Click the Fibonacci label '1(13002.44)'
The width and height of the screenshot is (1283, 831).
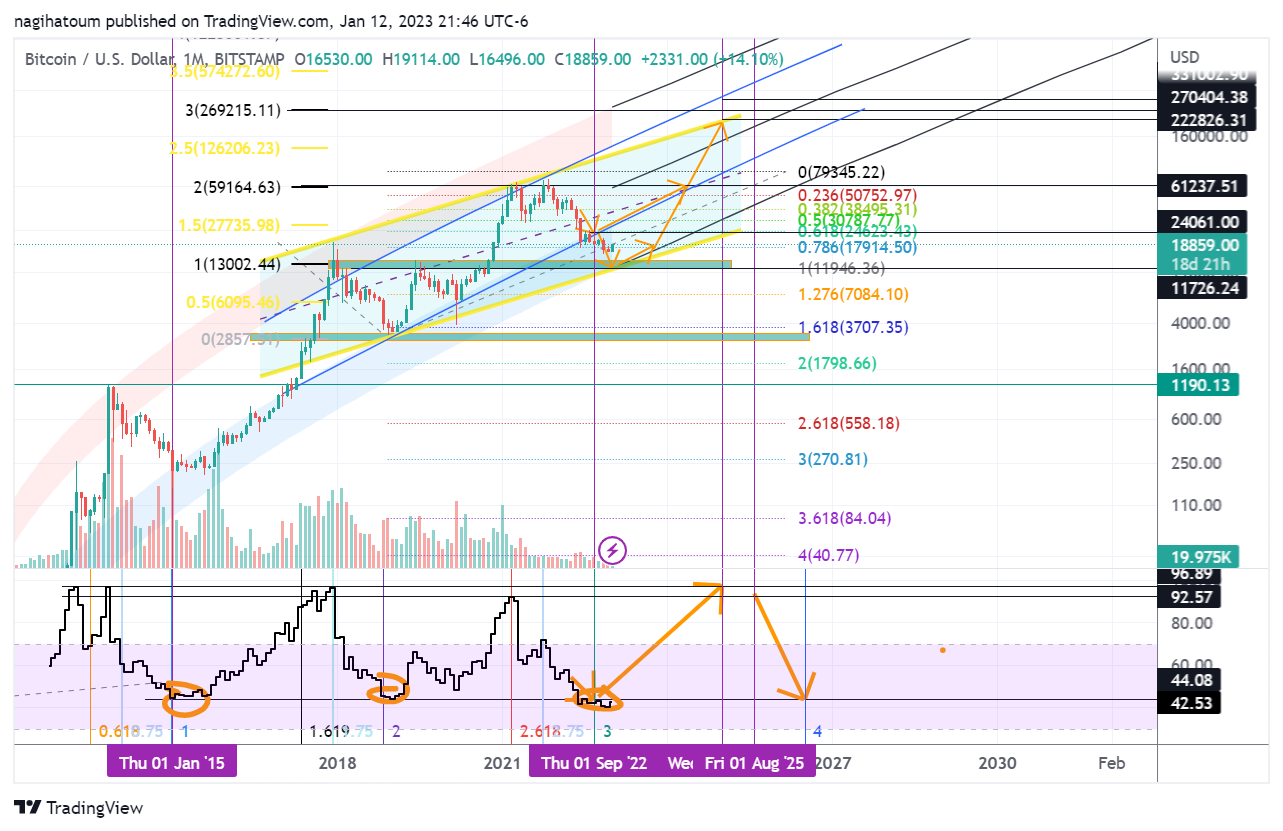pos(238,265)
